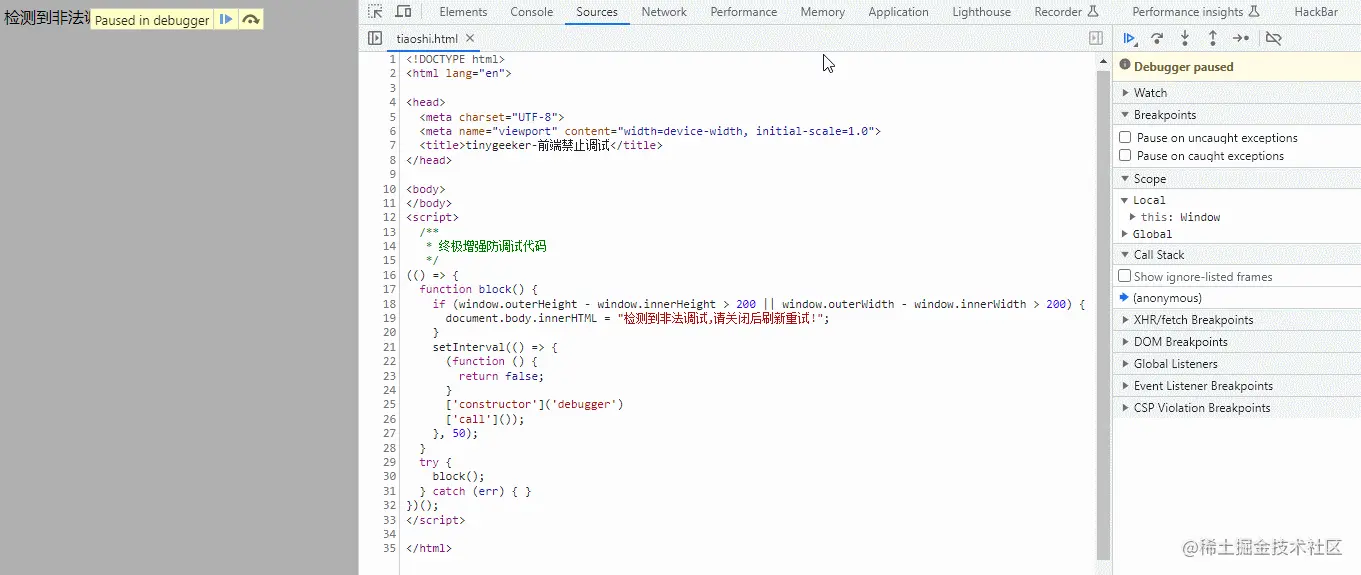Expand XHR/fetch Breakpoints section
Screen dimensions: 1361x575
1236,320
